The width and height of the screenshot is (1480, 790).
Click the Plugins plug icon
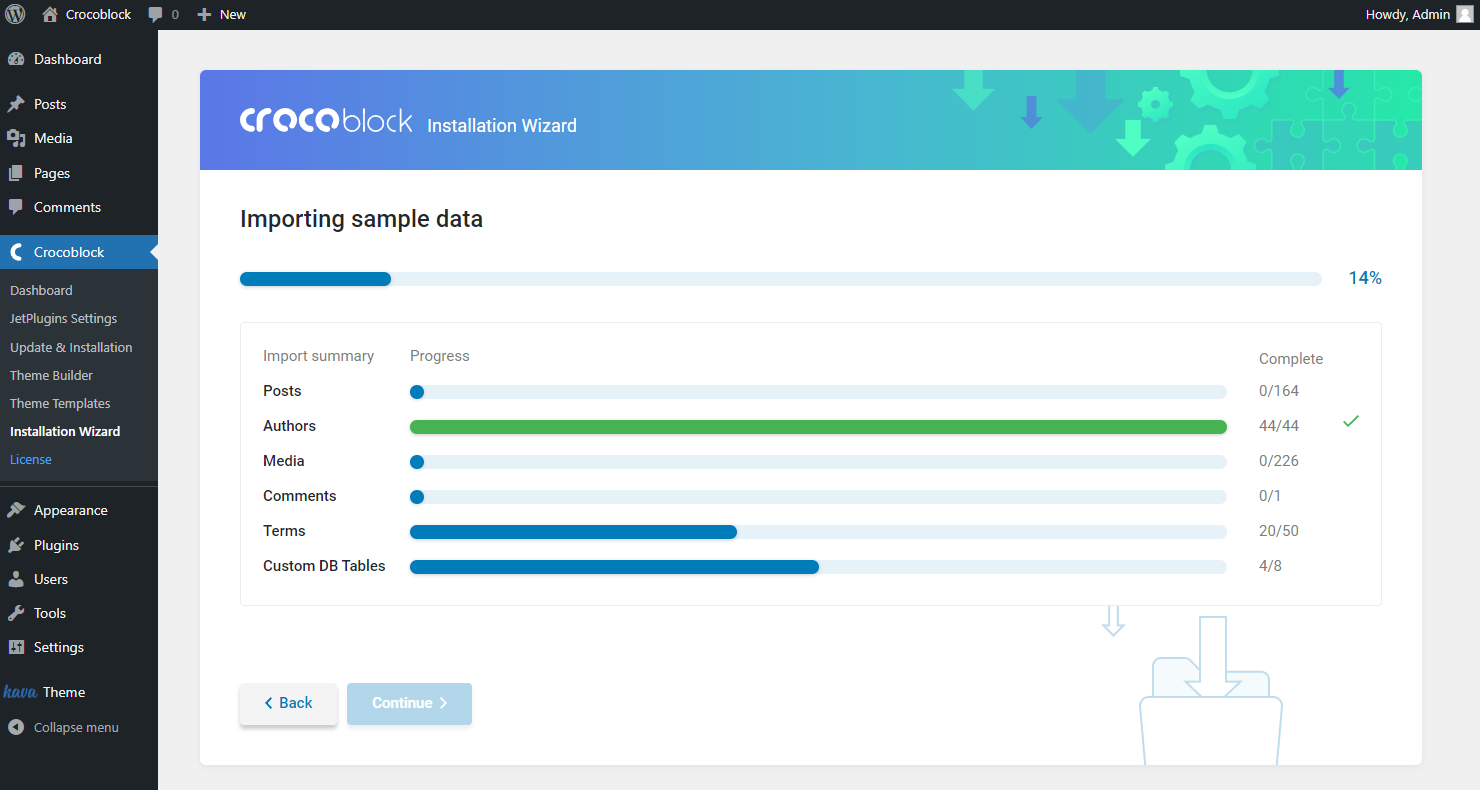(x=16, y=545)
